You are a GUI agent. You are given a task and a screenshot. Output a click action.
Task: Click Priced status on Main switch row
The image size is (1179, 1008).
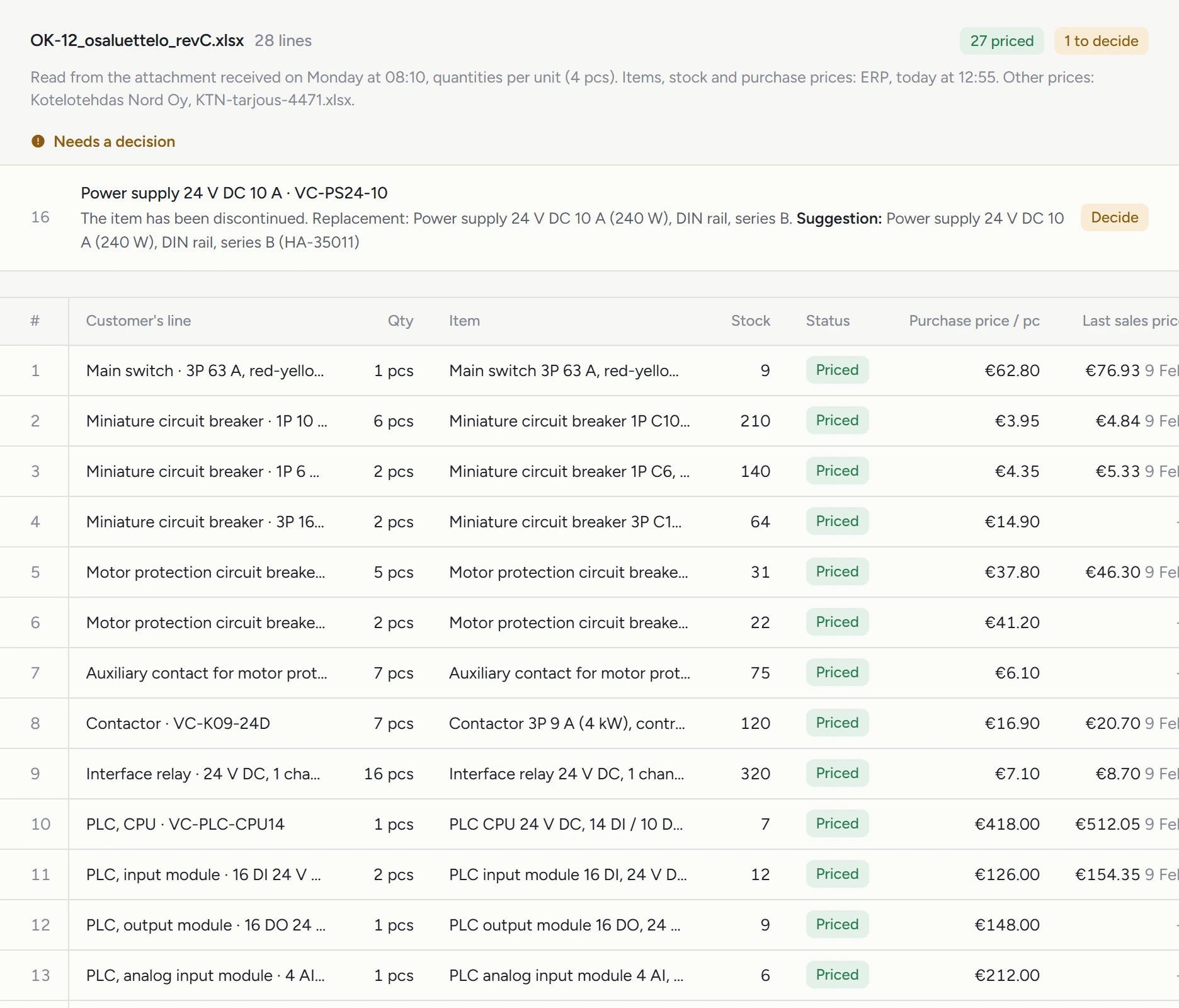coord(837,370)
